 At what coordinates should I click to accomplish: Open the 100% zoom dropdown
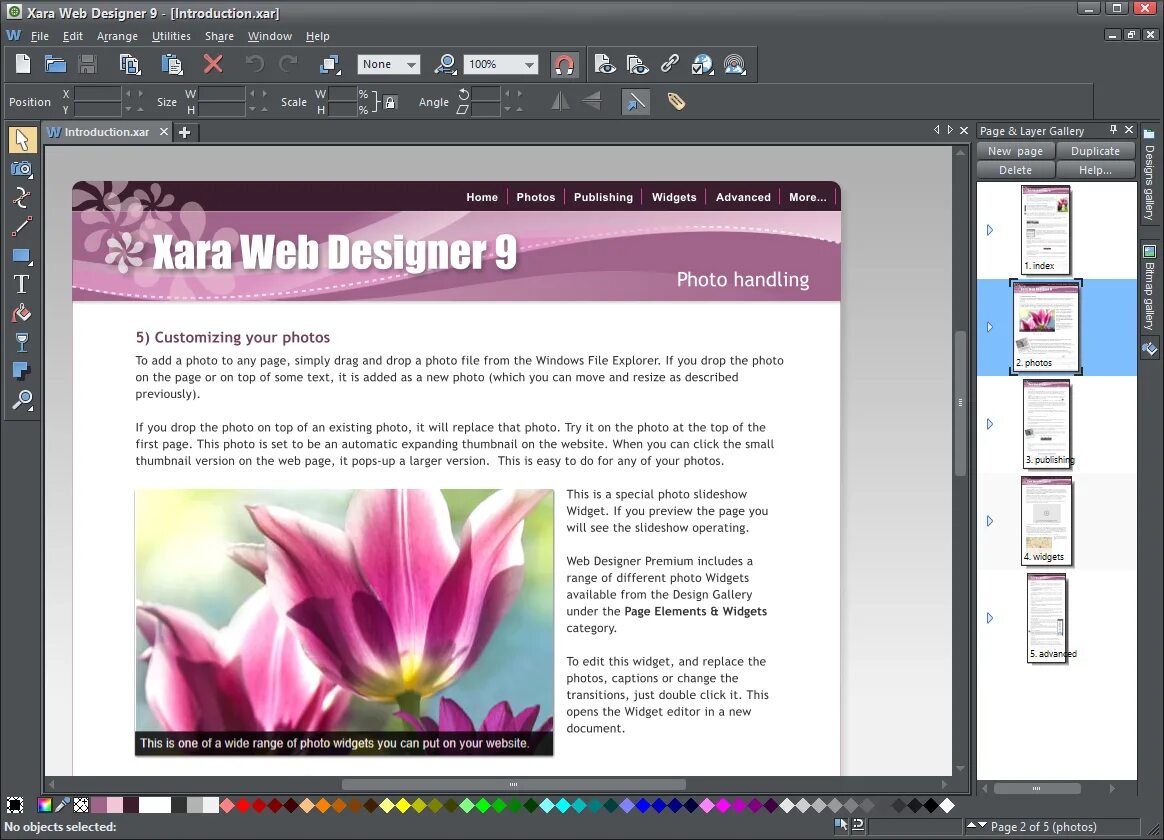pos(500,65)
